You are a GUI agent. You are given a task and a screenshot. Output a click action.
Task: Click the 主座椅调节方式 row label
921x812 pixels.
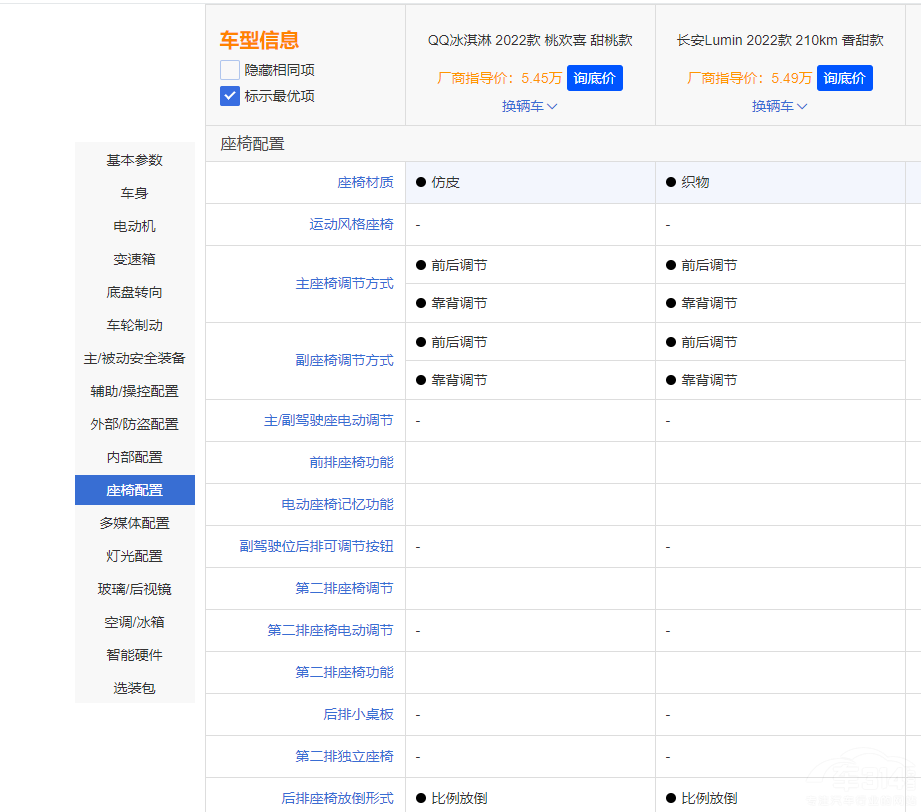344,284
